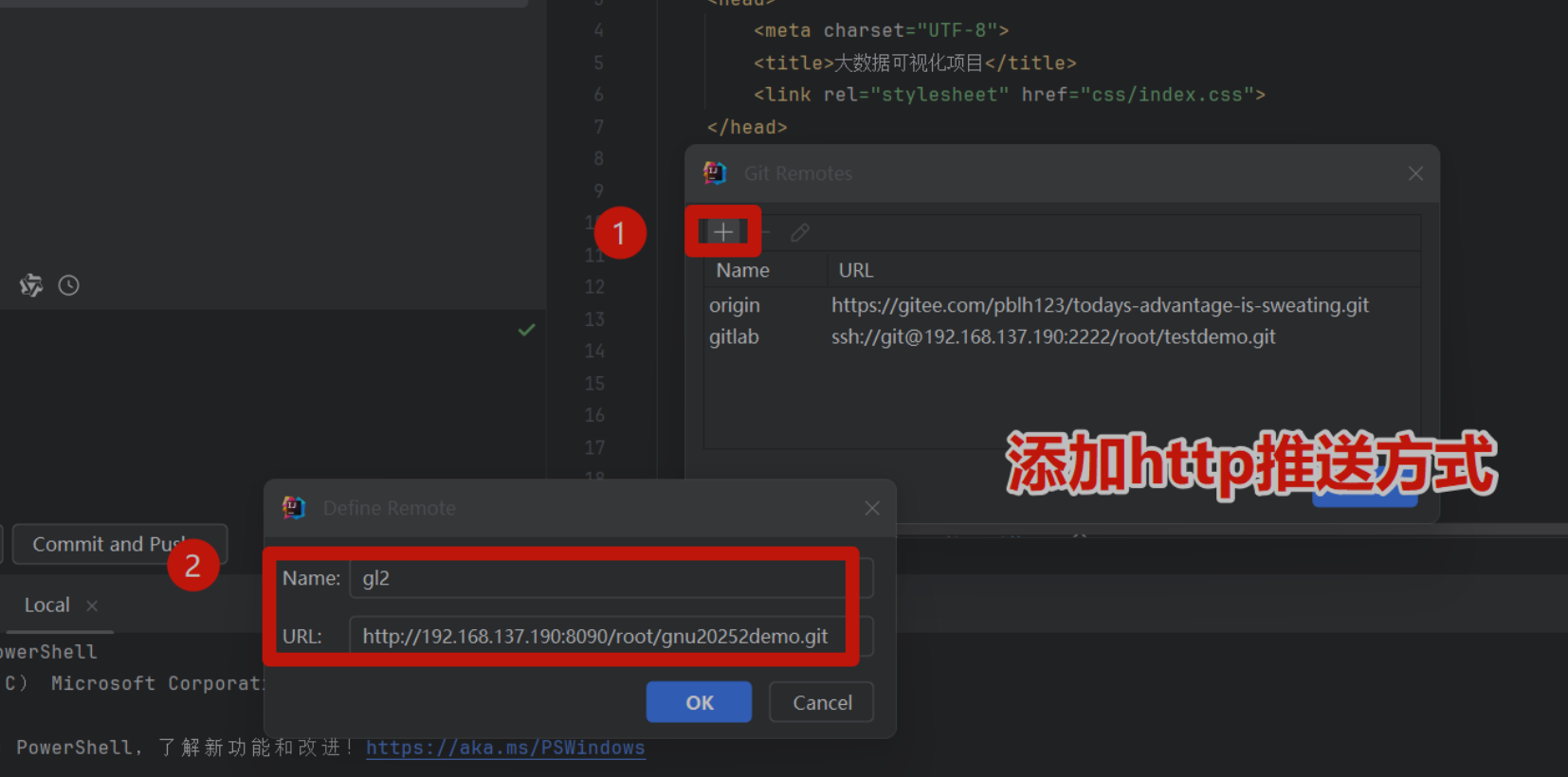Image resolution: width=1568 pixels, height=777 pixels.
Task: Click the IntelliJ icon in Define Remote title
Action: 294,508
